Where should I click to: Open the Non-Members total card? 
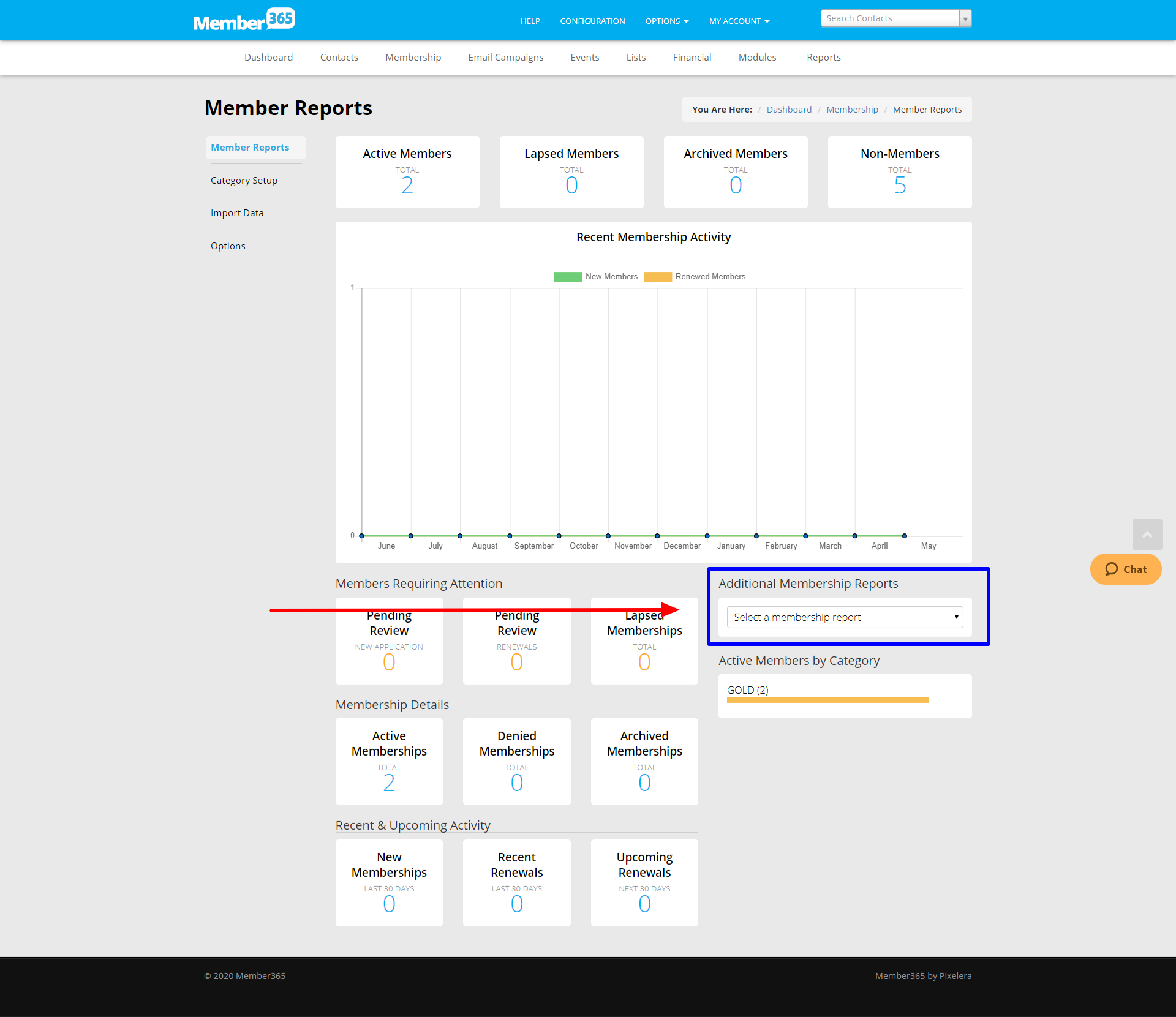[899, 172]
